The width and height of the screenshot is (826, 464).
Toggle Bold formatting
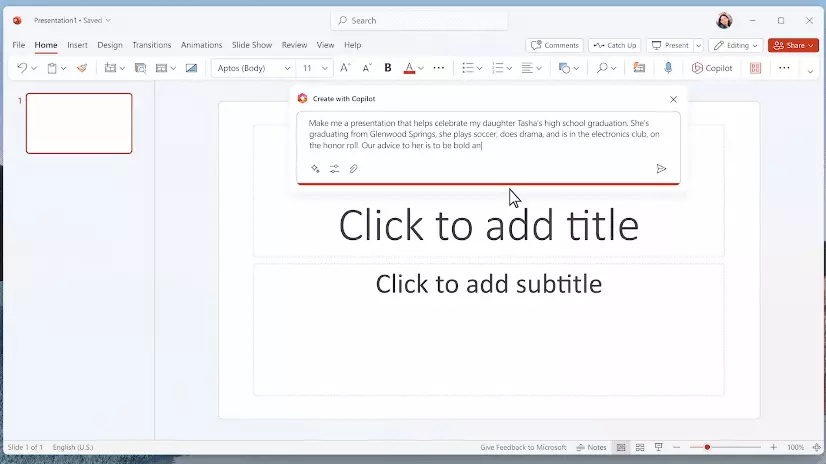[x=388, y=68]
